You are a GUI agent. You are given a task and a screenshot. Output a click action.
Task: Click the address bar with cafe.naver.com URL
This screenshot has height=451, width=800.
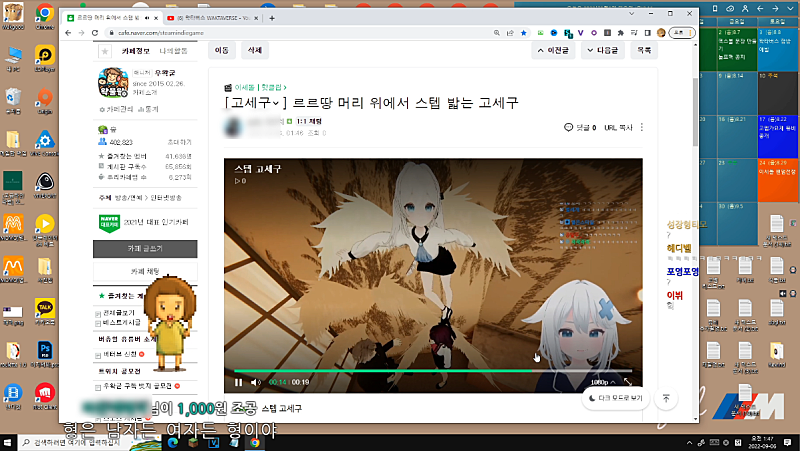click(x=296, y=33)
